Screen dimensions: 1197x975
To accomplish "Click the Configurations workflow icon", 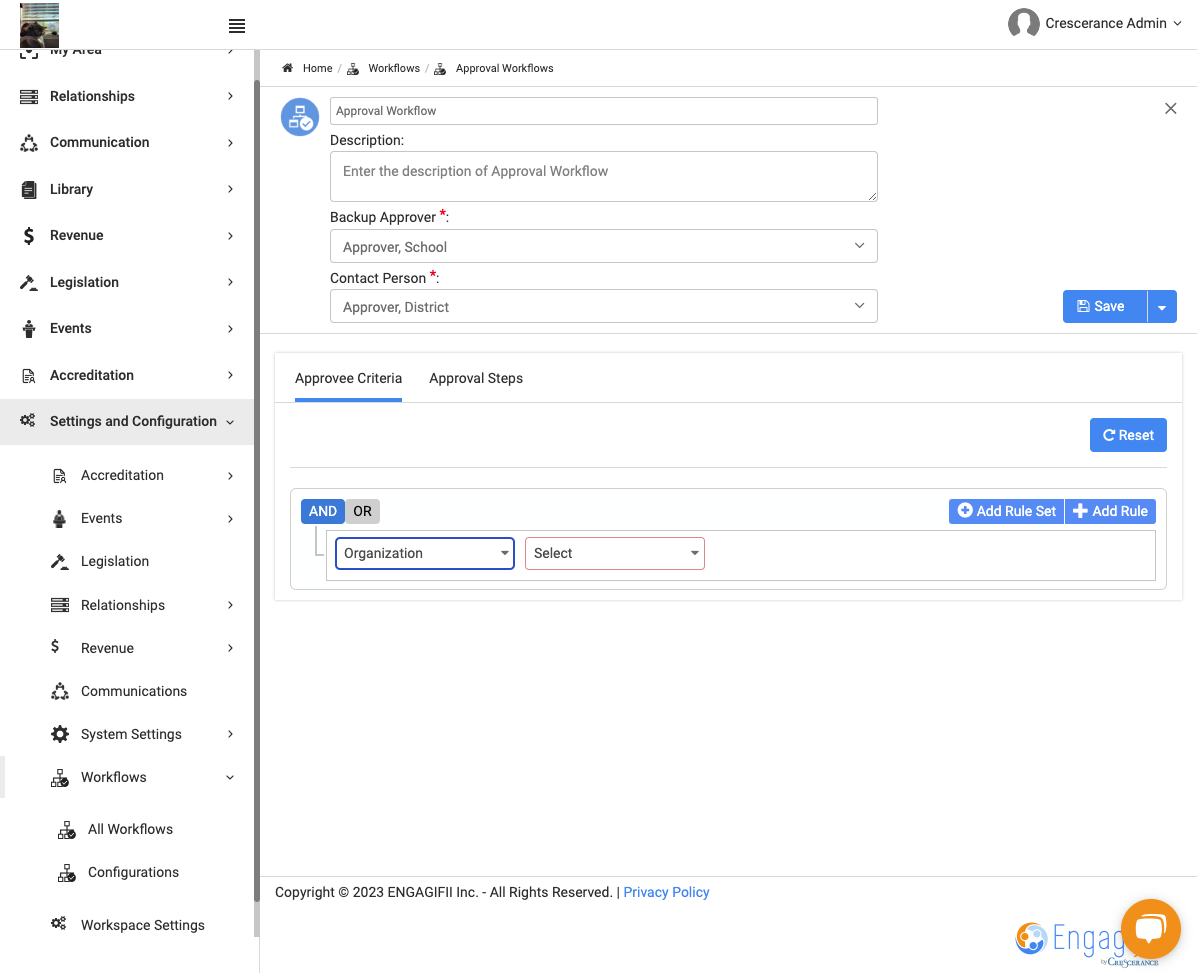I will pos(66,873).
